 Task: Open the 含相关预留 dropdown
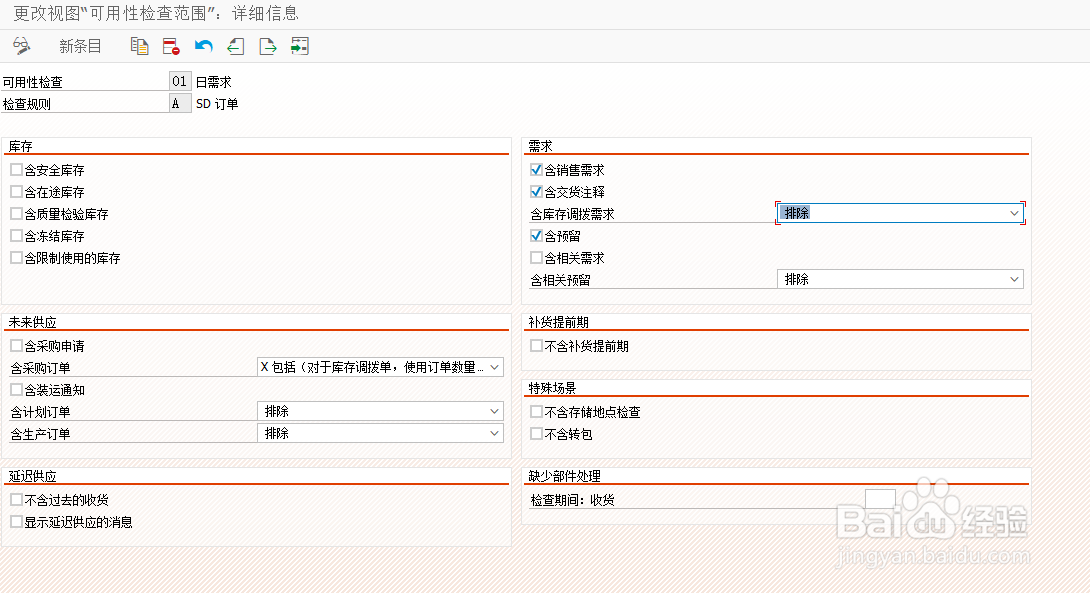coord(900,279)
